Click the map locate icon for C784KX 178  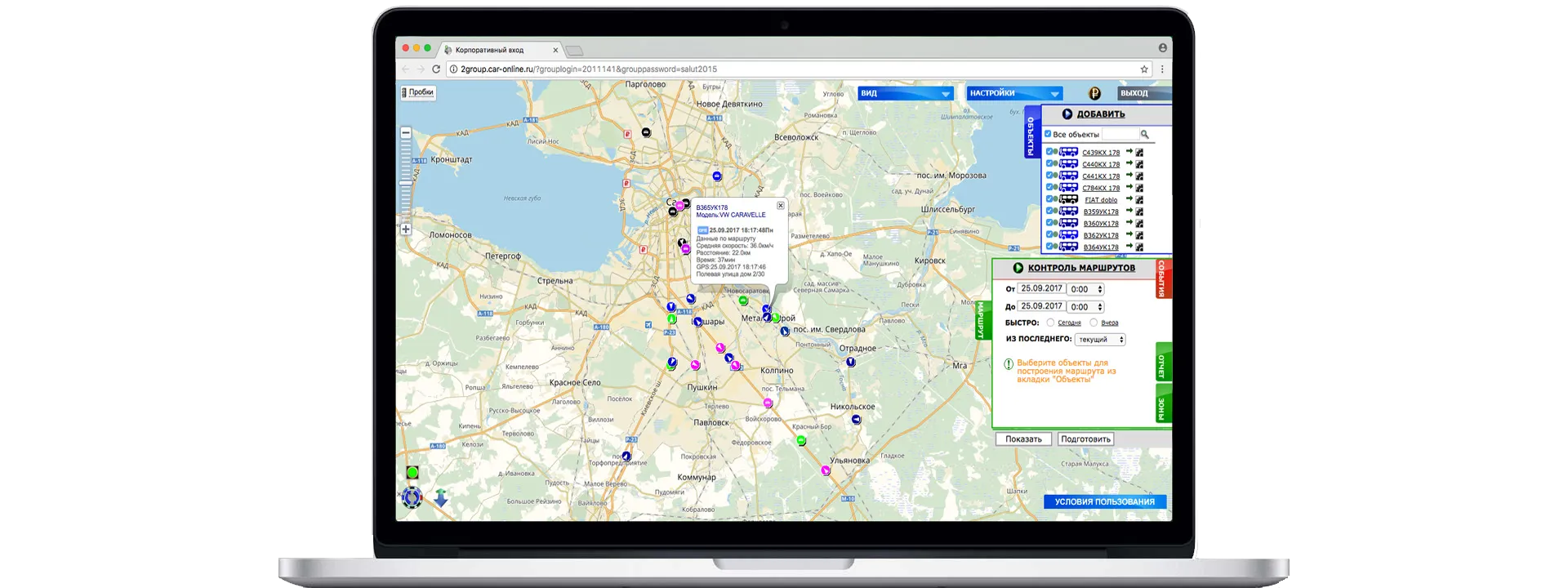(1139, 188)
